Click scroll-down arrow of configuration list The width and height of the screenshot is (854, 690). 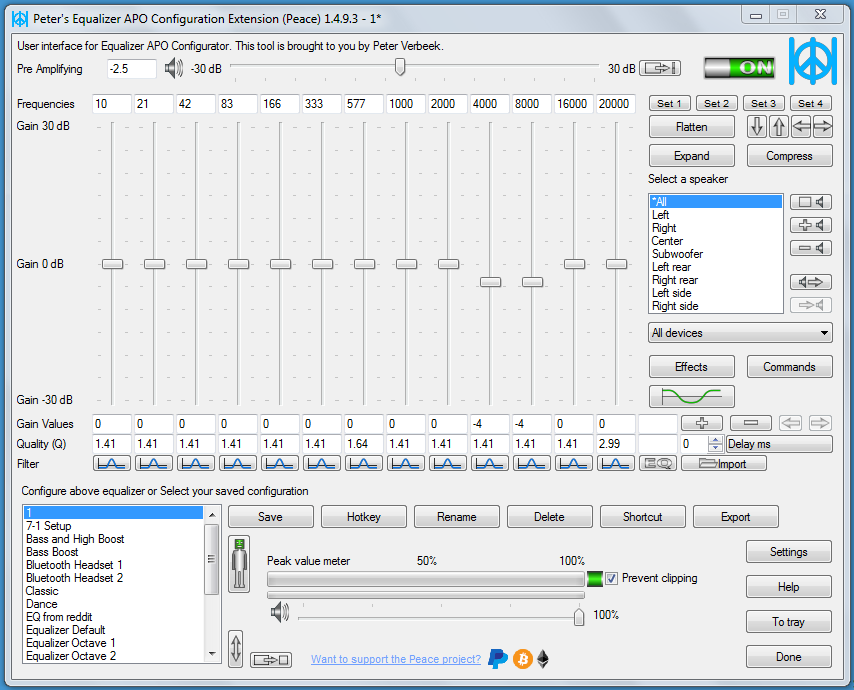pos(212,654)
